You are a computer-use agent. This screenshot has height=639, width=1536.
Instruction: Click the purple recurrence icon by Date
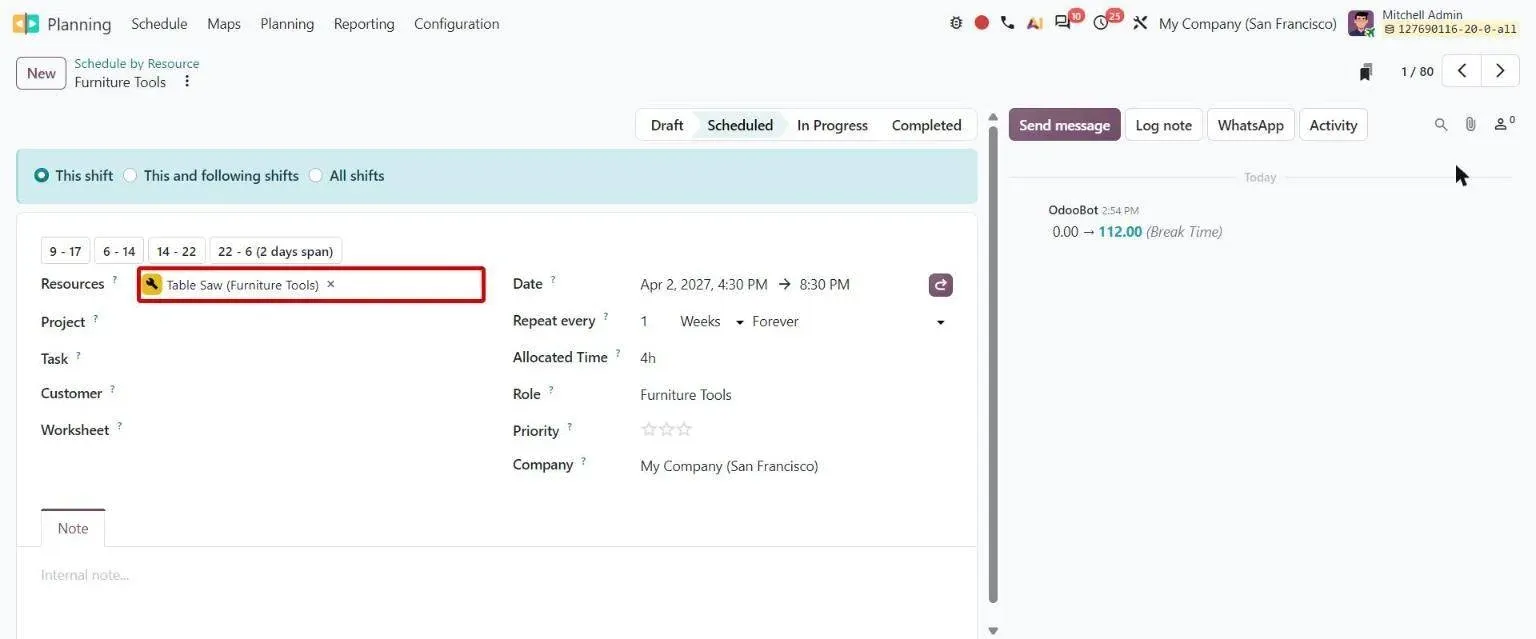click(x=940, y=285)
